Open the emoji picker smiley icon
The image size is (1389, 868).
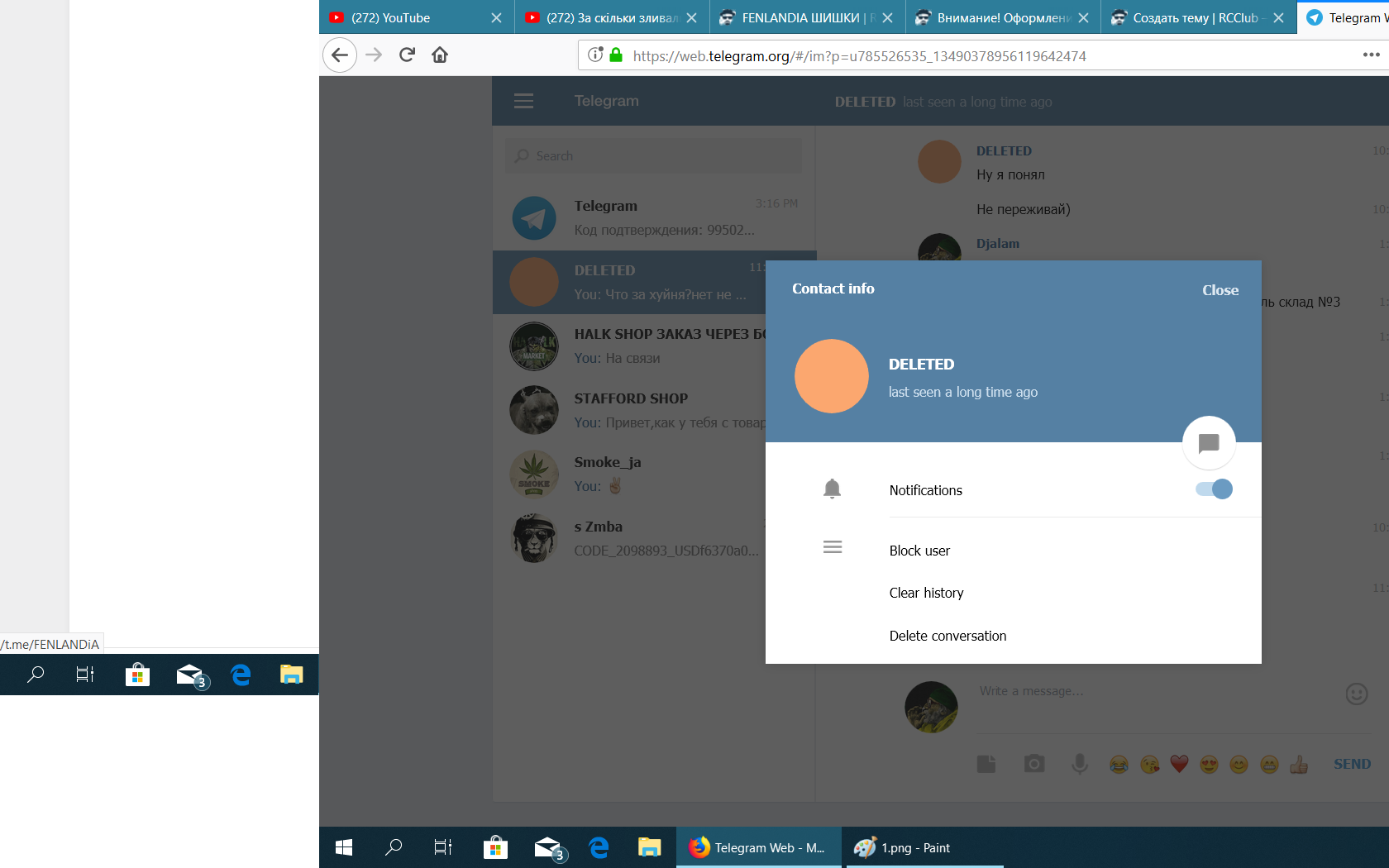pos(1357,694)
